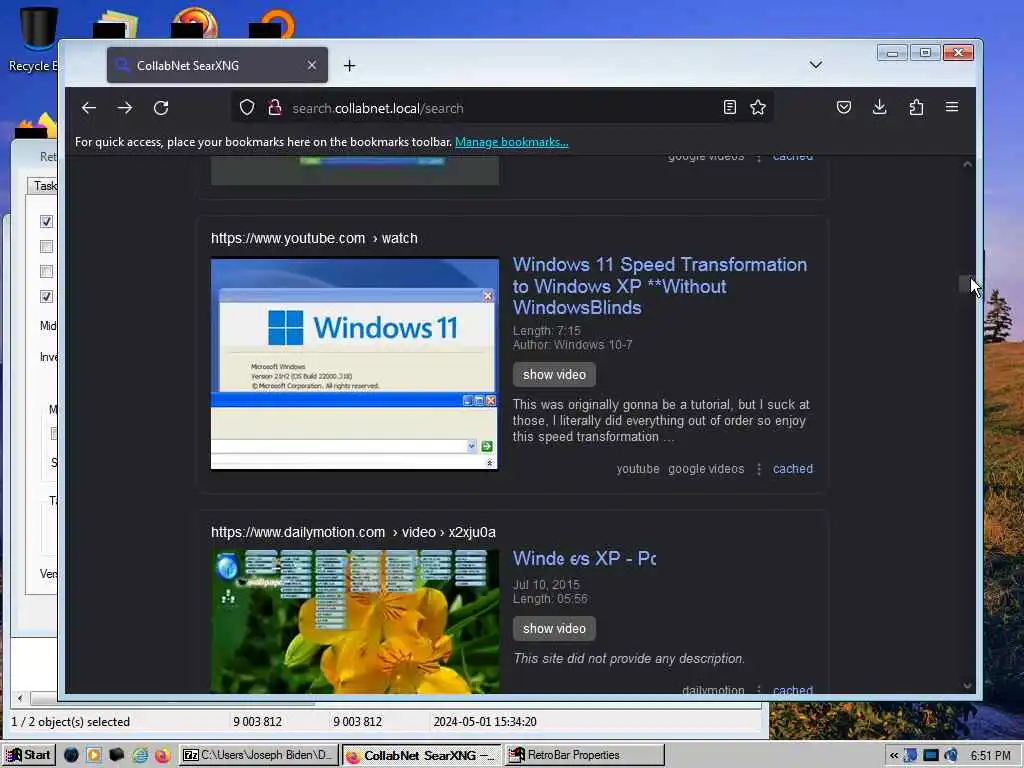Reload the page with the refresh icon
Image resolution: width=1024 pixels, height=768 pixels.
161,108
